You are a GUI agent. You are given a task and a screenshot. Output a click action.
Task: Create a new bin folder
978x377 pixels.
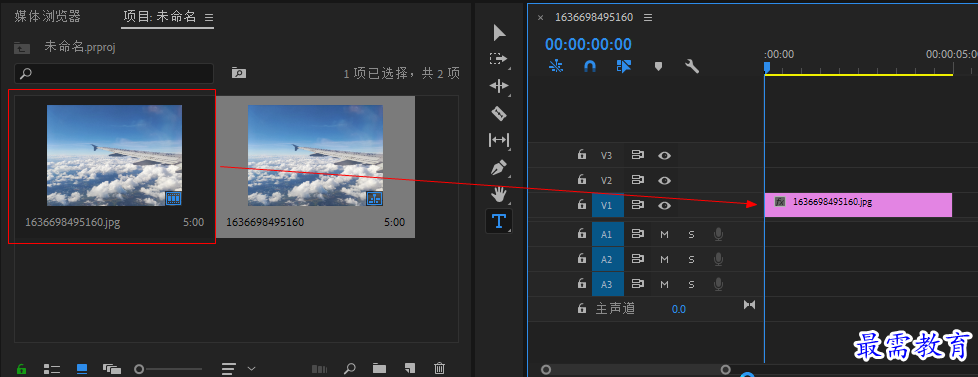[379, 368]
